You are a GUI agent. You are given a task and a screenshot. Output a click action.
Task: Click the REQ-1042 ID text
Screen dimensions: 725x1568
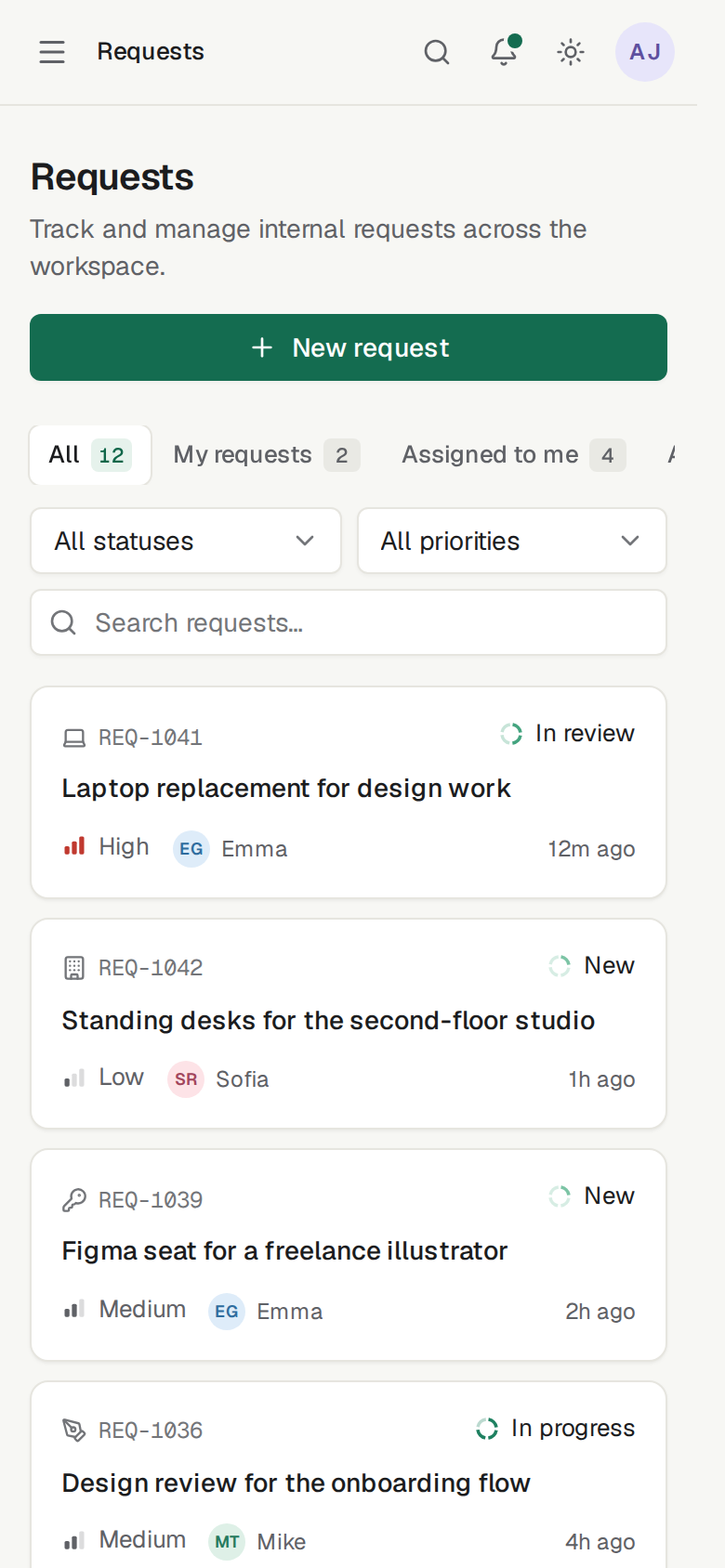(151, 968)
